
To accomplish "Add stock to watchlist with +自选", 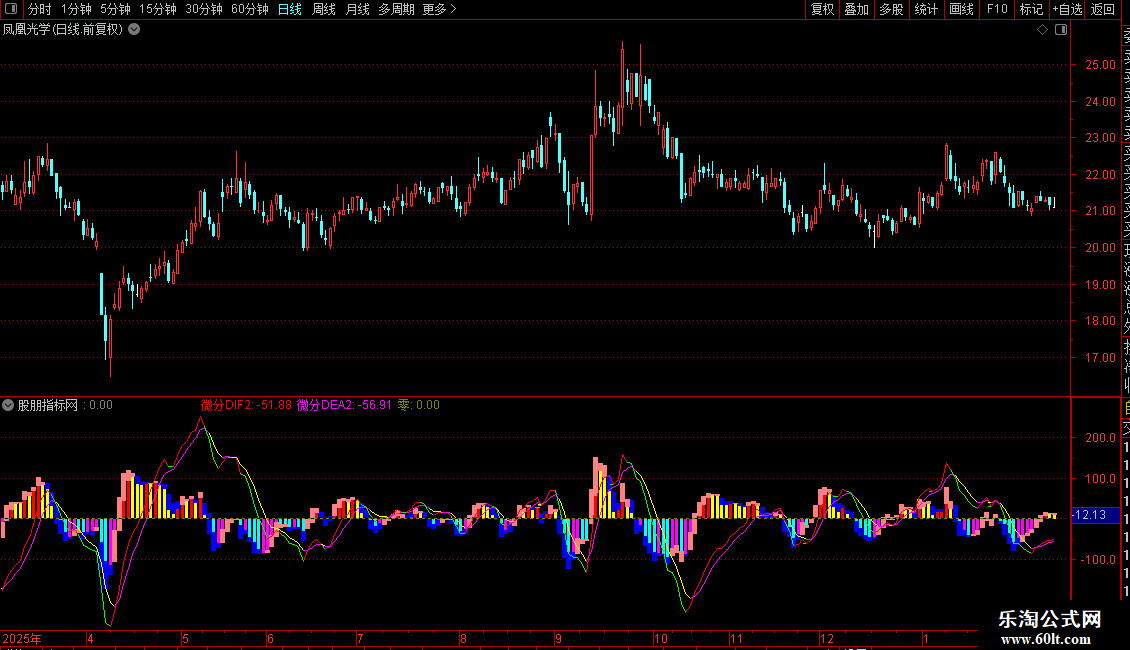I will point(1067,9).
